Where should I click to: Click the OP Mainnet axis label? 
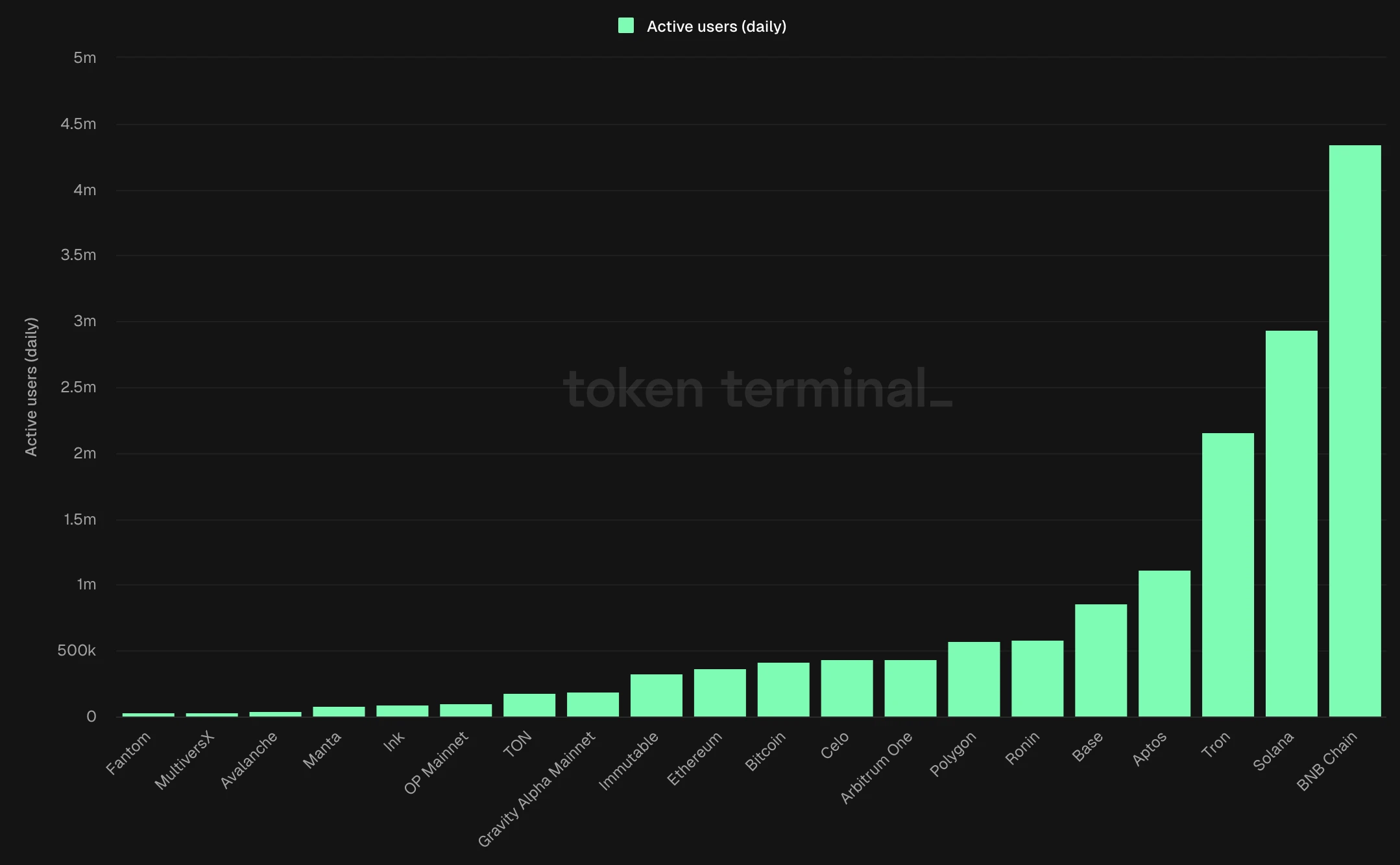(x=436, y=763)
